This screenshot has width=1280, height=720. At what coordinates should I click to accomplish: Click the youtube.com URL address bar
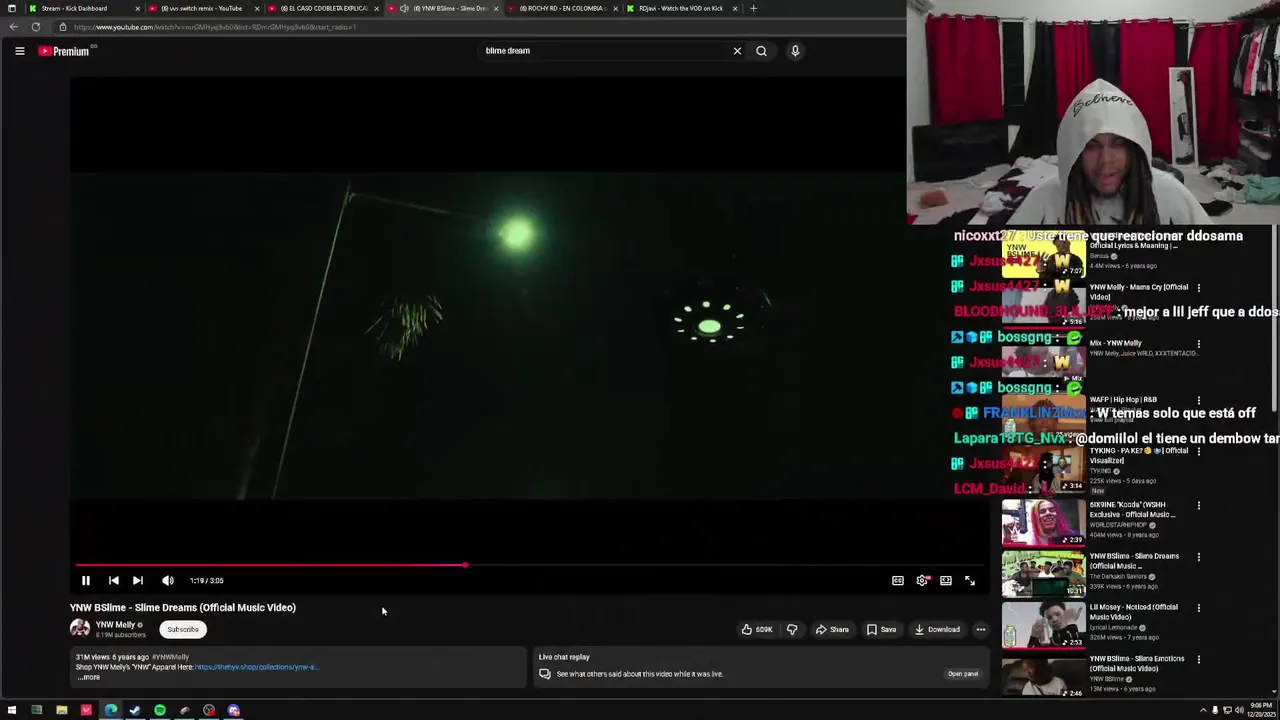tap(480, 27)
